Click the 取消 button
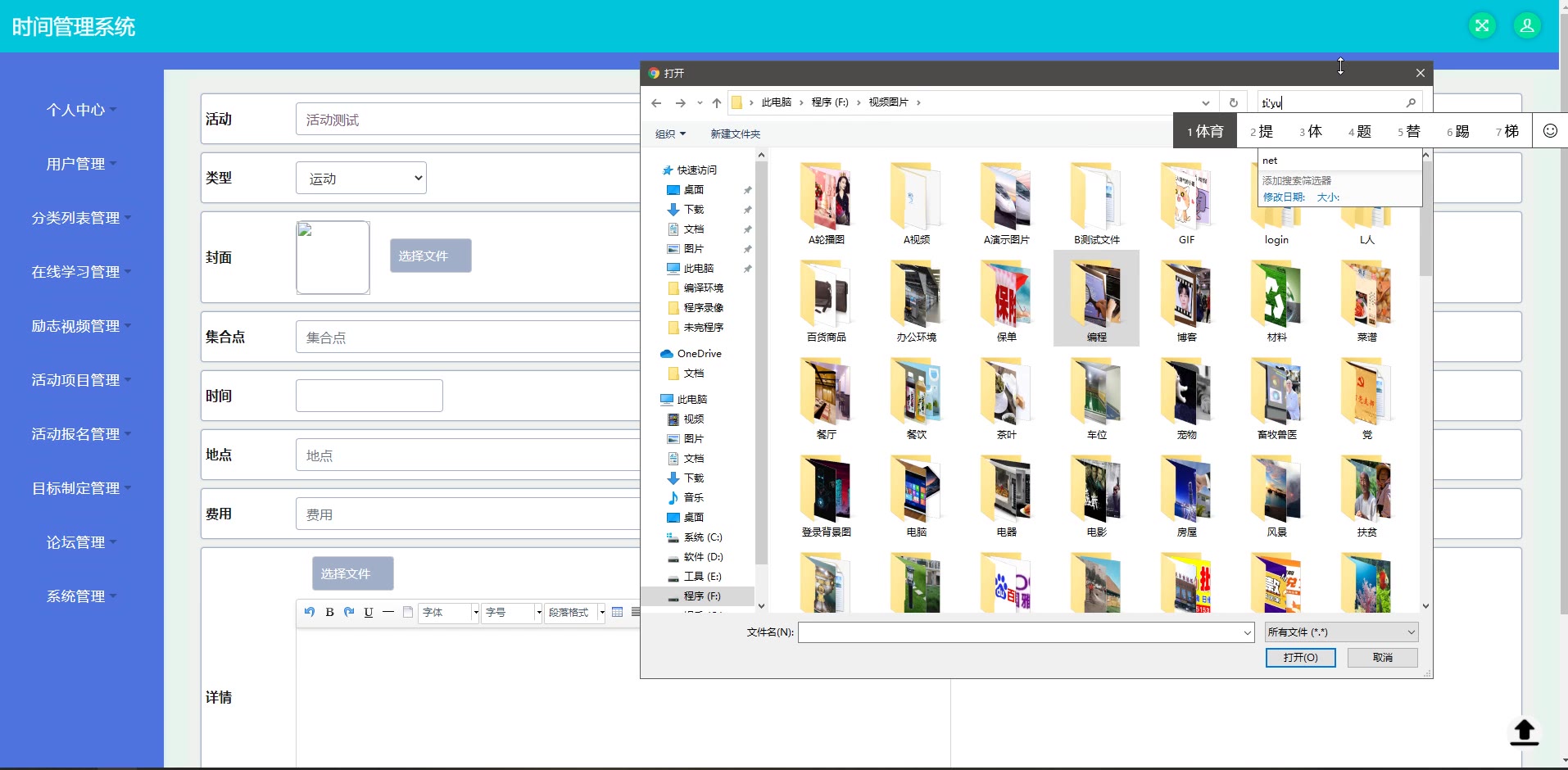The width and height of the screenshot is (1568, 770). pyautogui.click(x=1383, y=657)
